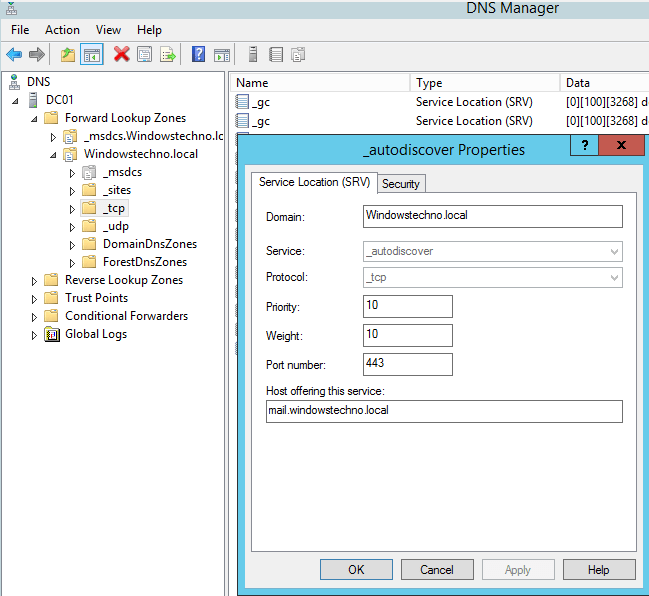Open the File menu
This screenshot has width=649, height=596.
(x=20, y=30)
